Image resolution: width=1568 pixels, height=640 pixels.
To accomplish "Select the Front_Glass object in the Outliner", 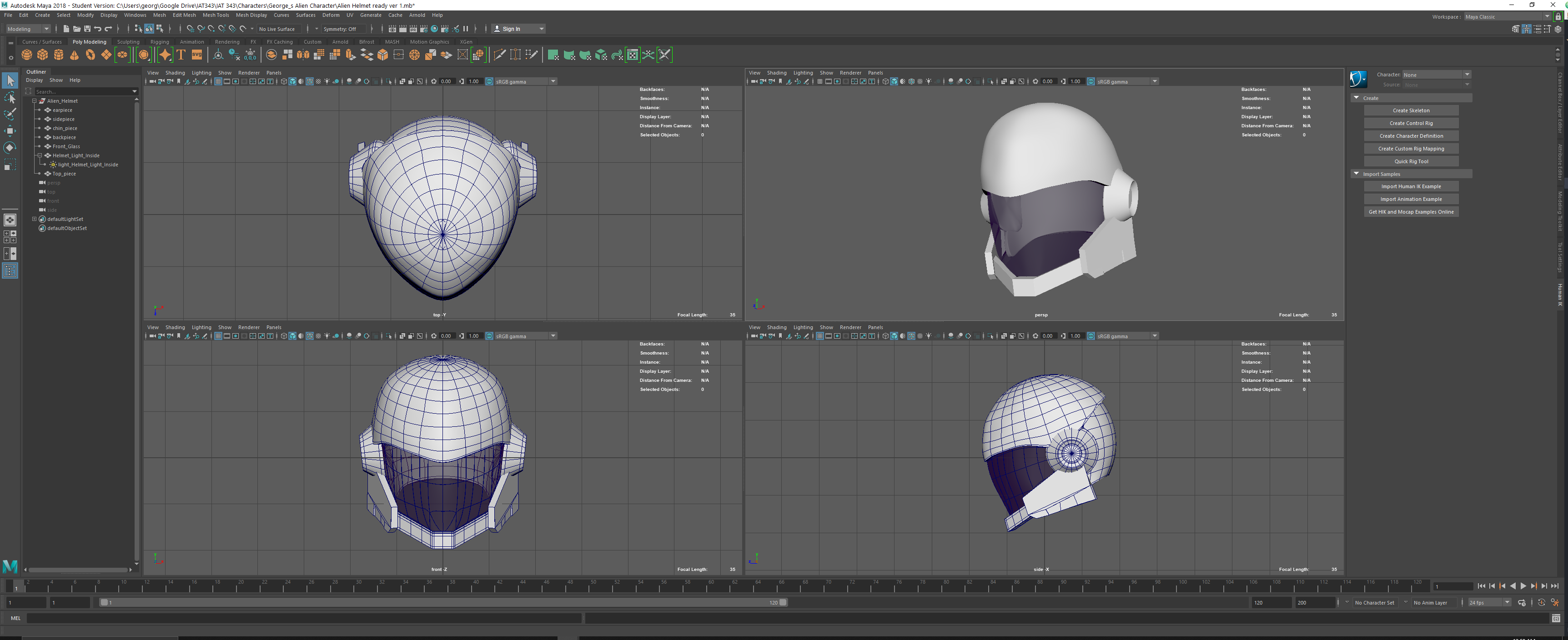I will click(66, 146).
